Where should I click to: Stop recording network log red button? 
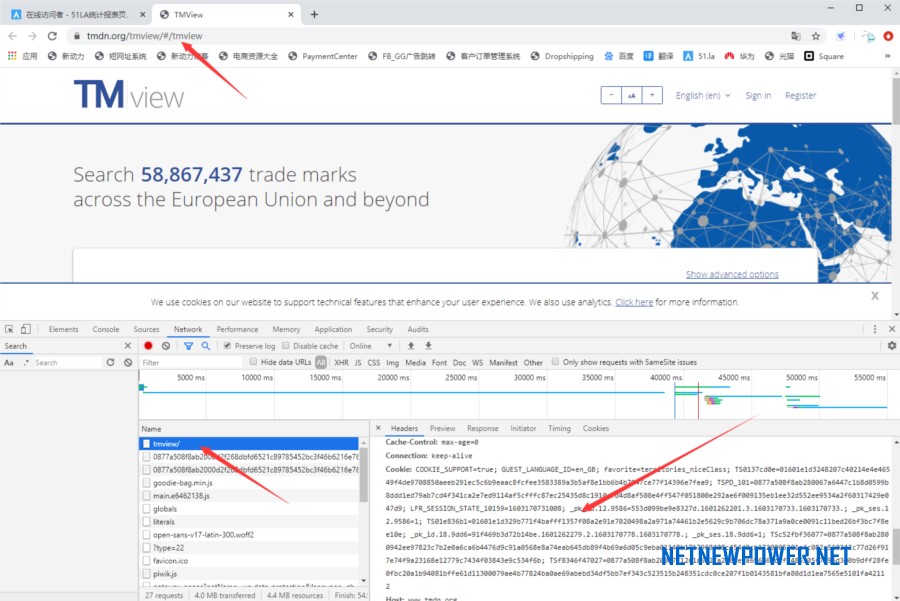(148, 346)
